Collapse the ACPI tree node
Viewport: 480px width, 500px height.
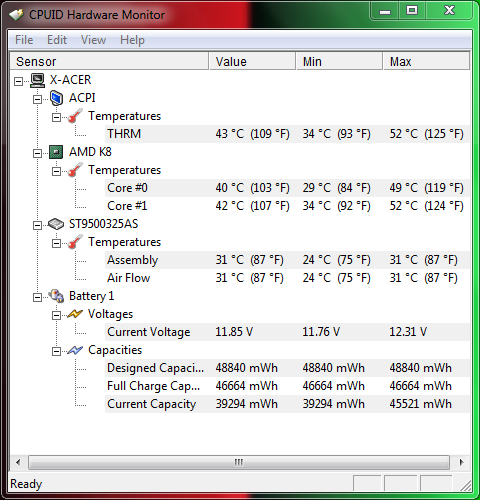[x=37, y=99]
